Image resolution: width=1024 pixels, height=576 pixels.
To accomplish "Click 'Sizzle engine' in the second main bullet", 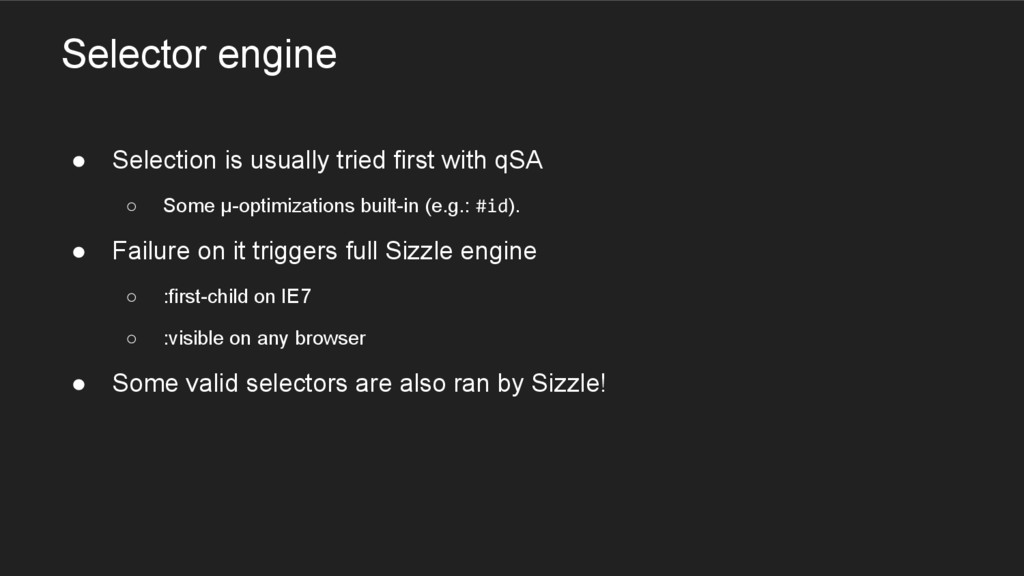I will [460, 252].
